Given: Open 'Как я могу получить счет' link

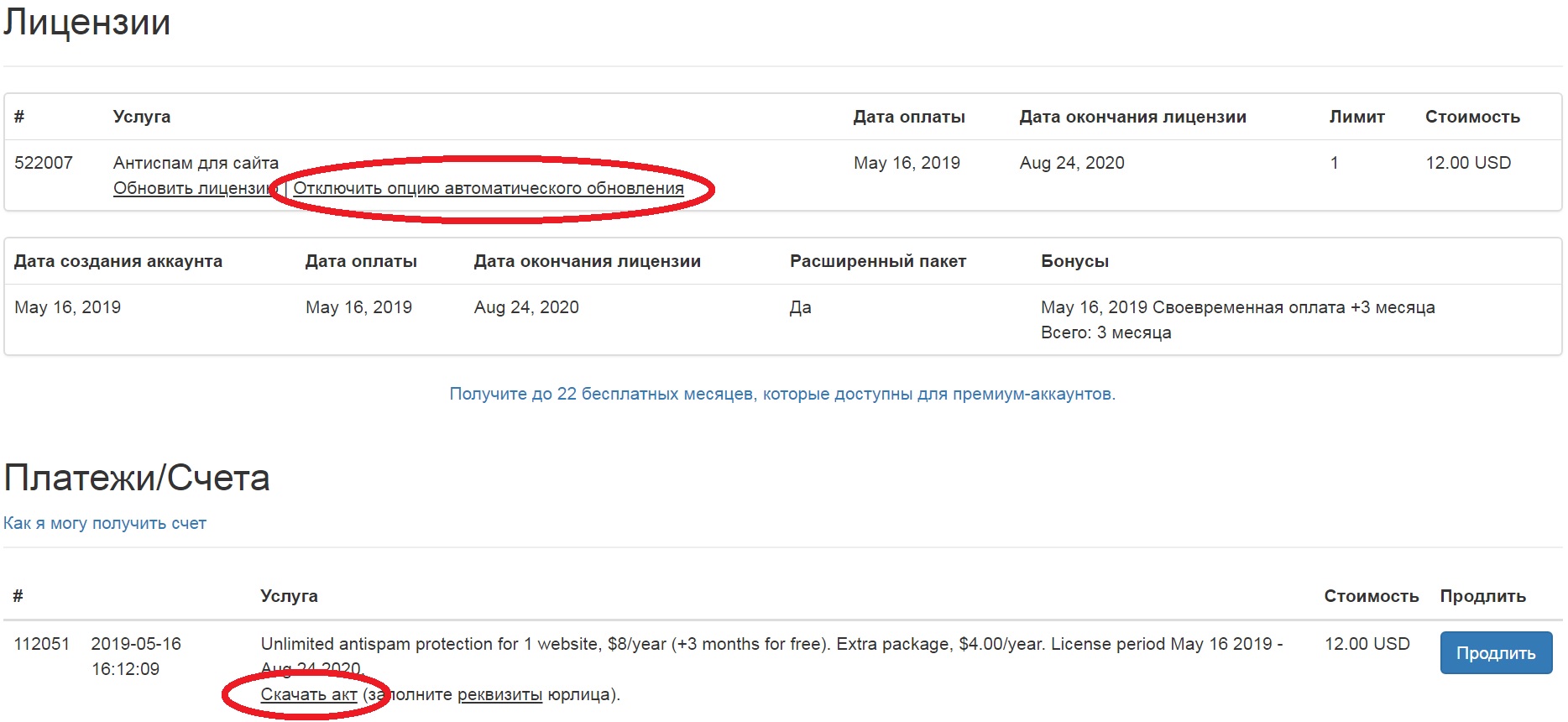Looking at the screenshot, I should click(105, 523).
